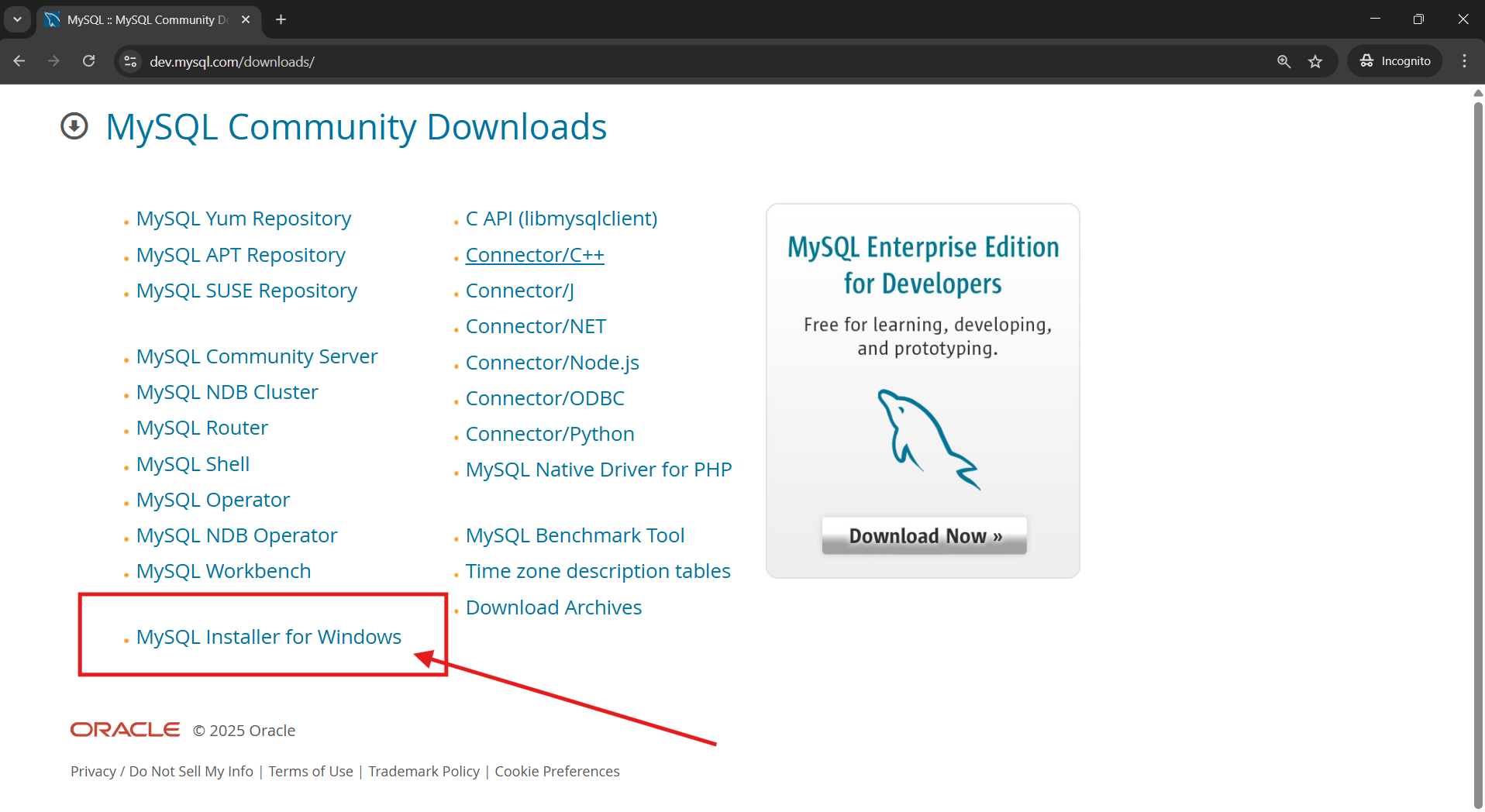Click the Download Now button

[925, 535]
